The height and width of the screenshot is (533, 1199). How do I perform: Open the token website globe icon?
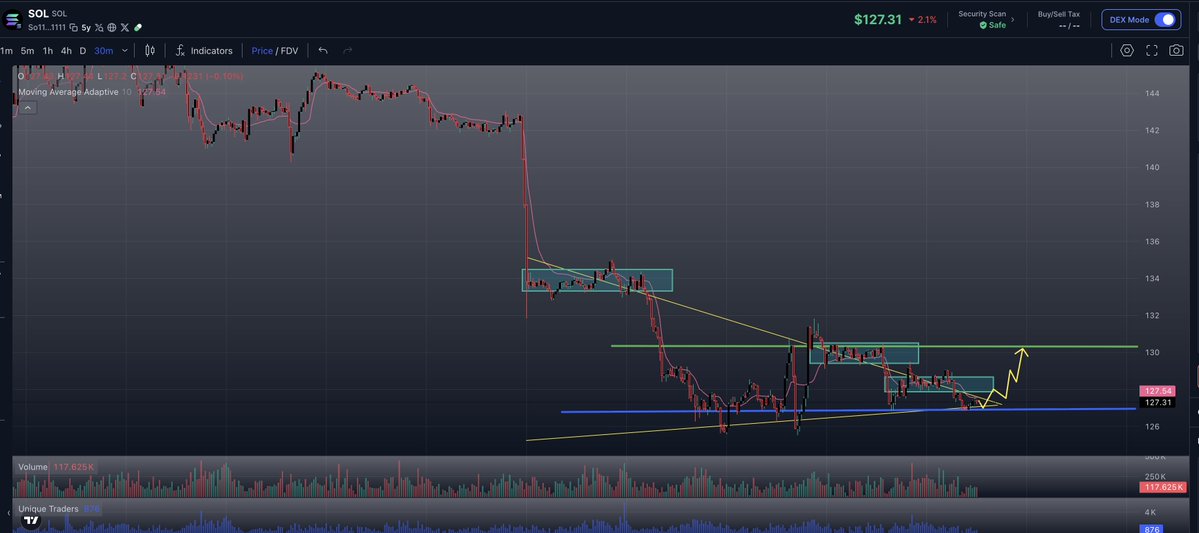pos(112,28)
